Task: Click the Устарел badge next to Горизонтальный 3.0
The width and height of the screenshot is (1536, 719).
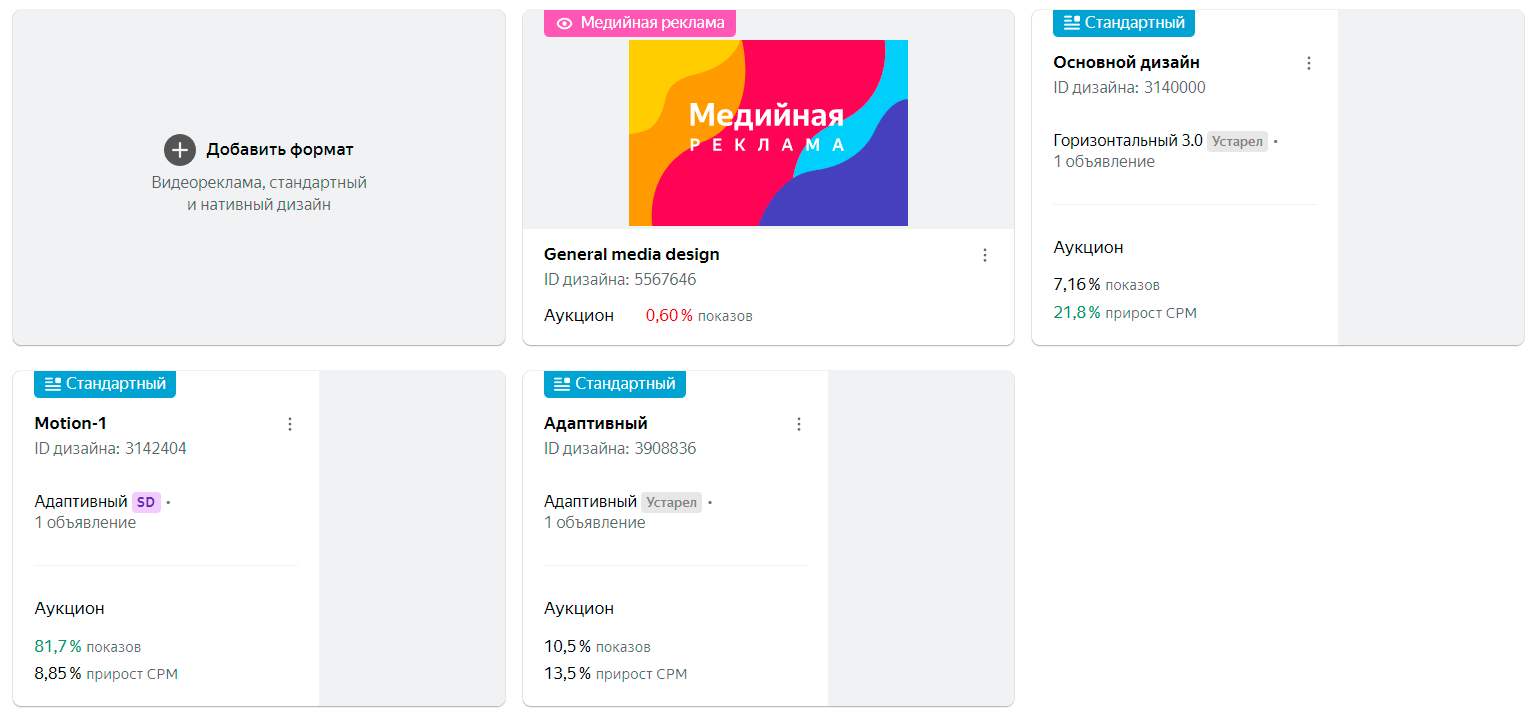Action: (1237, 141)
